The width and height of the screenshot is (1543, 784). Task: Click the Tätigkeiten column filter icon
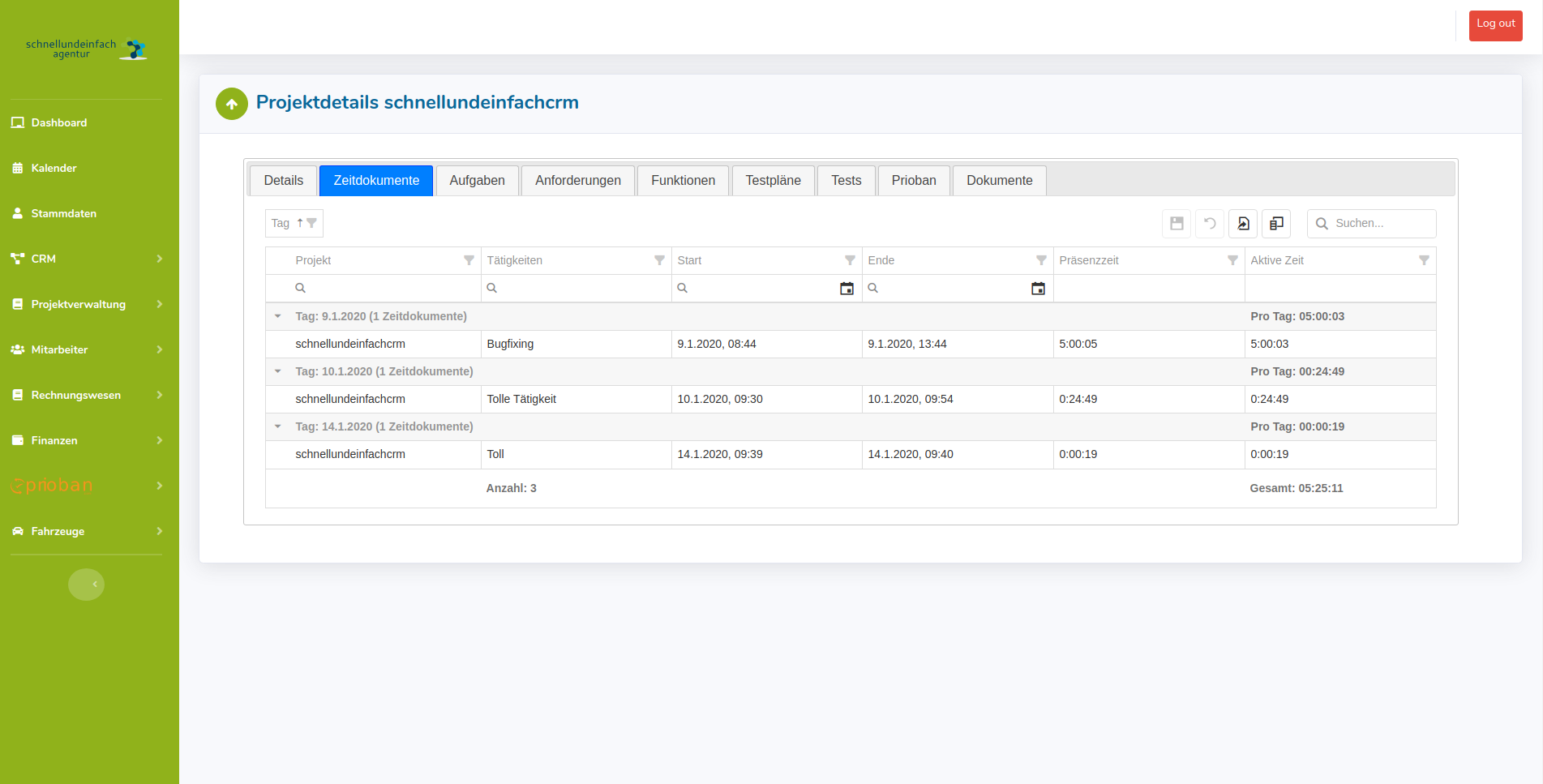[659, 260]
